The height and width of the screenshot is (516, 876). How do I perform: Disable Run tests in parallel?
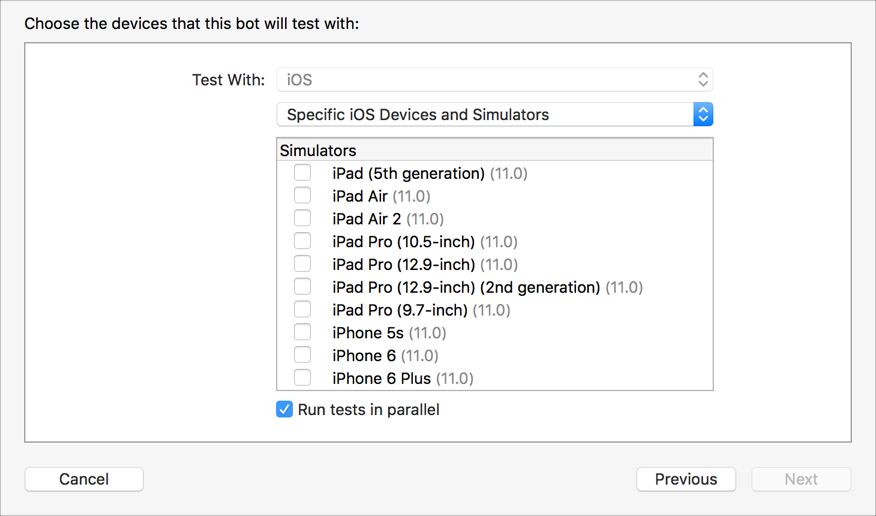pos(285,409)
